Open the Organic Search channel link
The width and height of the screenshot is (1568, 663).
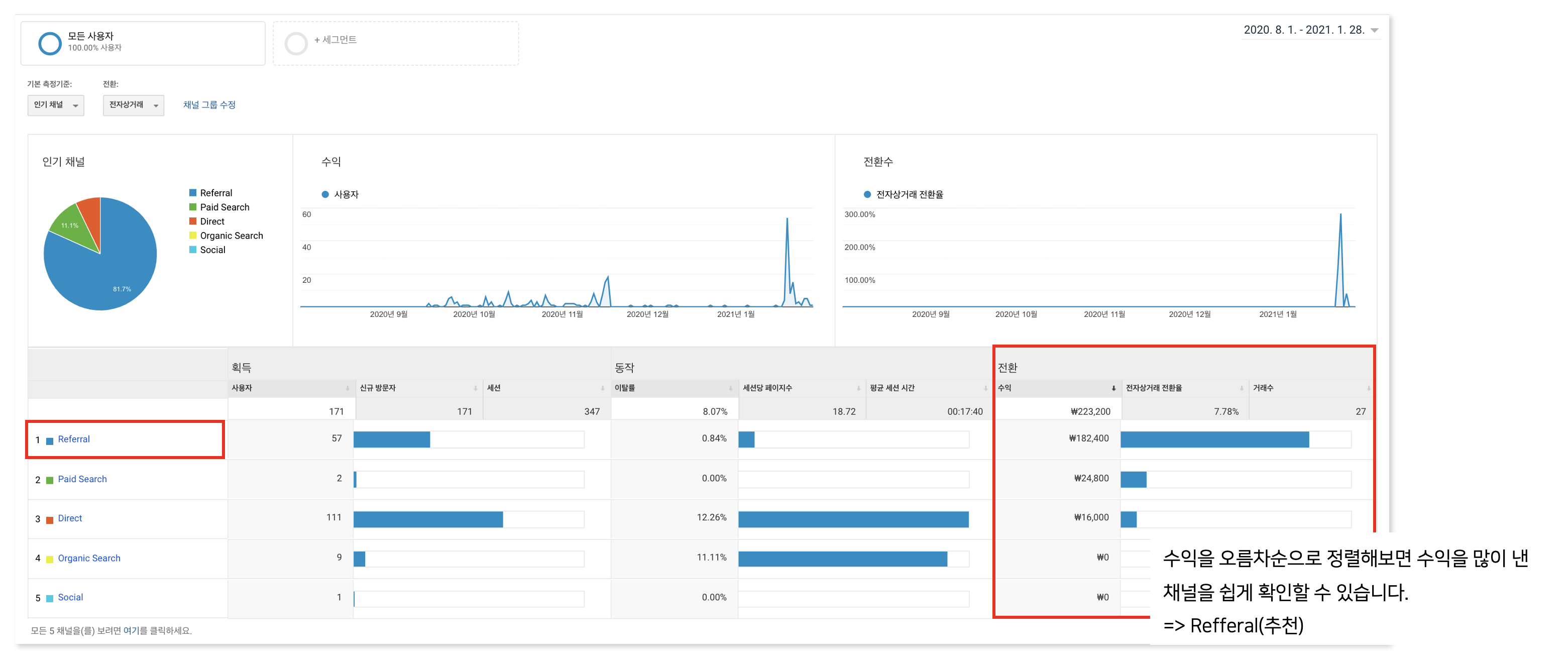click(x=89, y=559)
